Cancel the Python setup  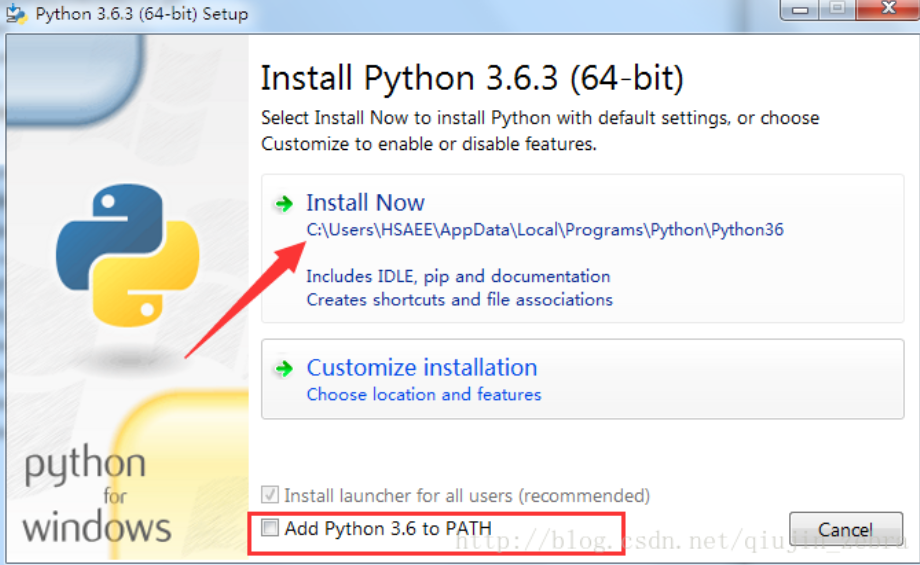coord(845,530)
